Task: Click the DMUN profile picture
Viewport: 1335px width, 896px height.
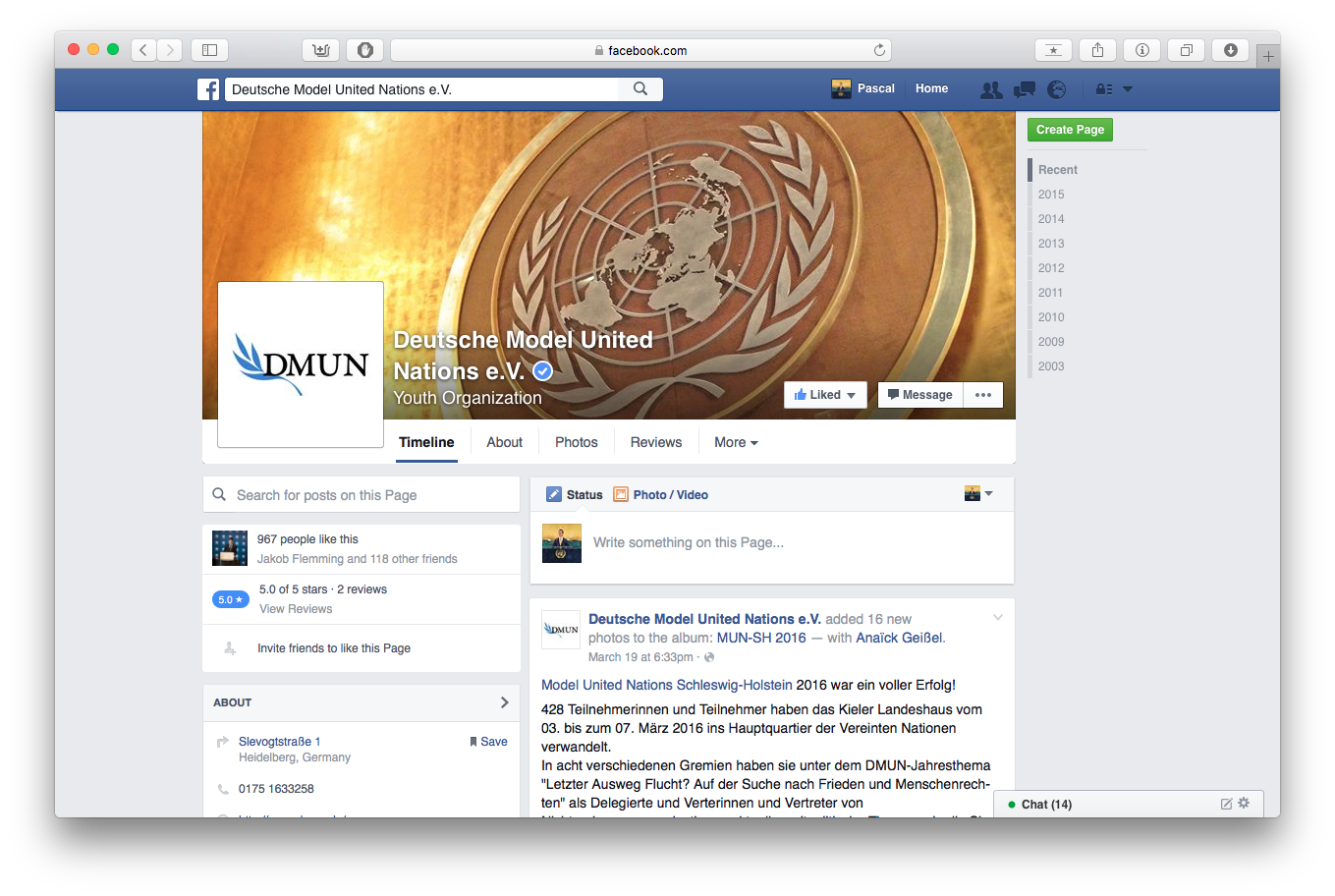Action: click(x=301, y=364)
